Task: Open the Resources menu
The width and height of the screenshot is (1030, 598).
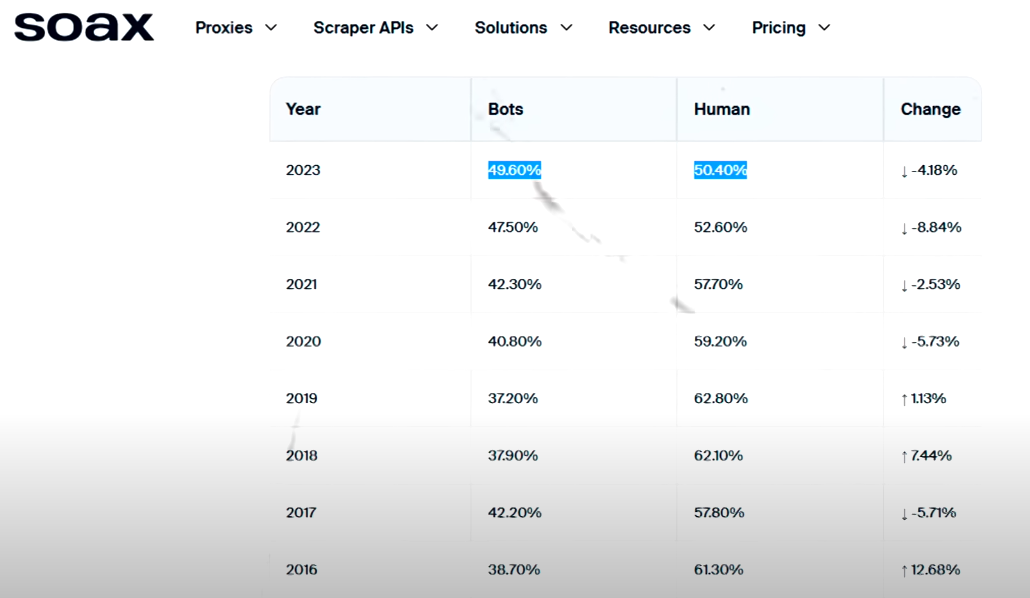Action: 649,28
